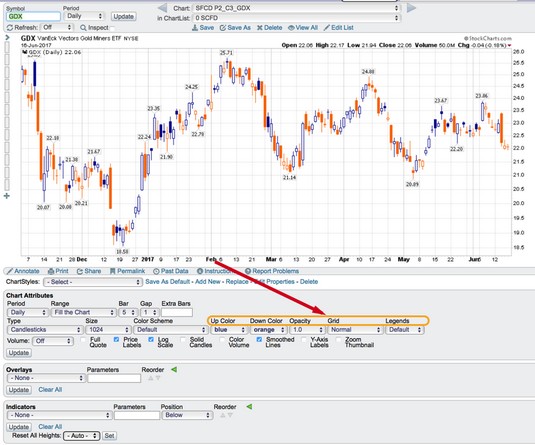Enable Full Quote checkbox
The image size is (535, 445).
(x=83, y=340)
